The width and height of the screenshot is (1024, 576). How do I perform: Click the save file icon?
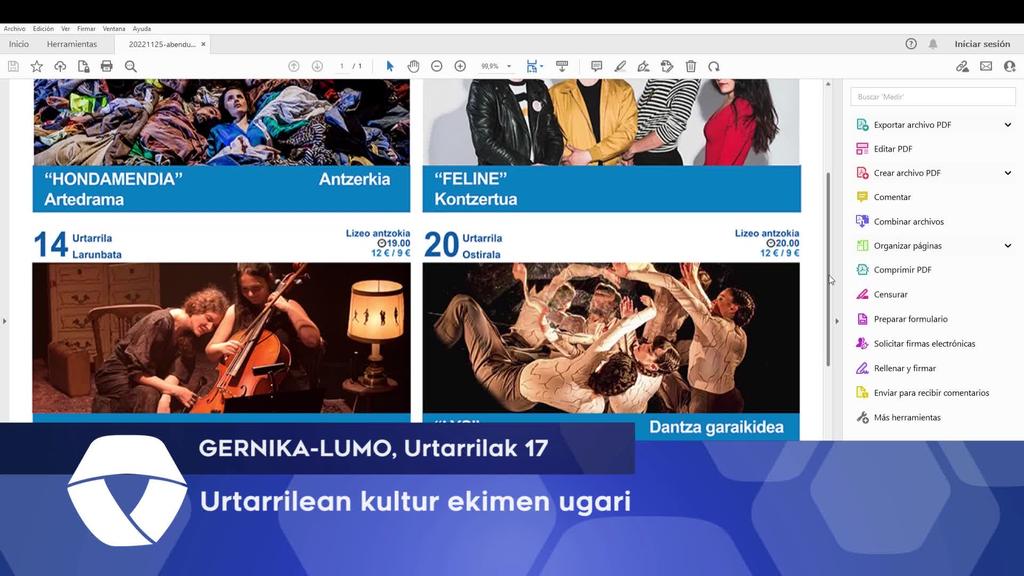point(13,66)
